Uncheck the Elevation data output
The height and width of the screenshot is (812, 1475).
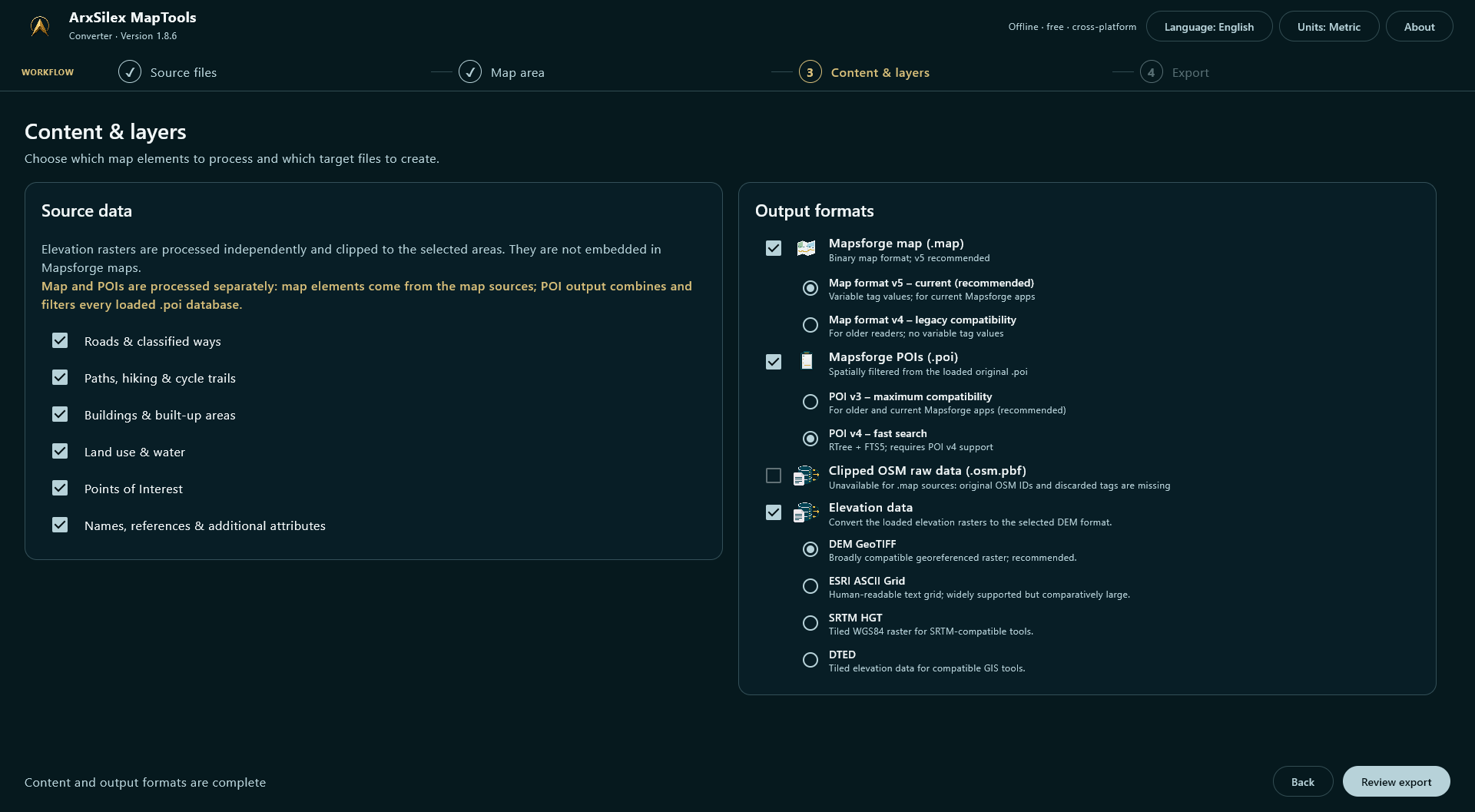[774, 512]
